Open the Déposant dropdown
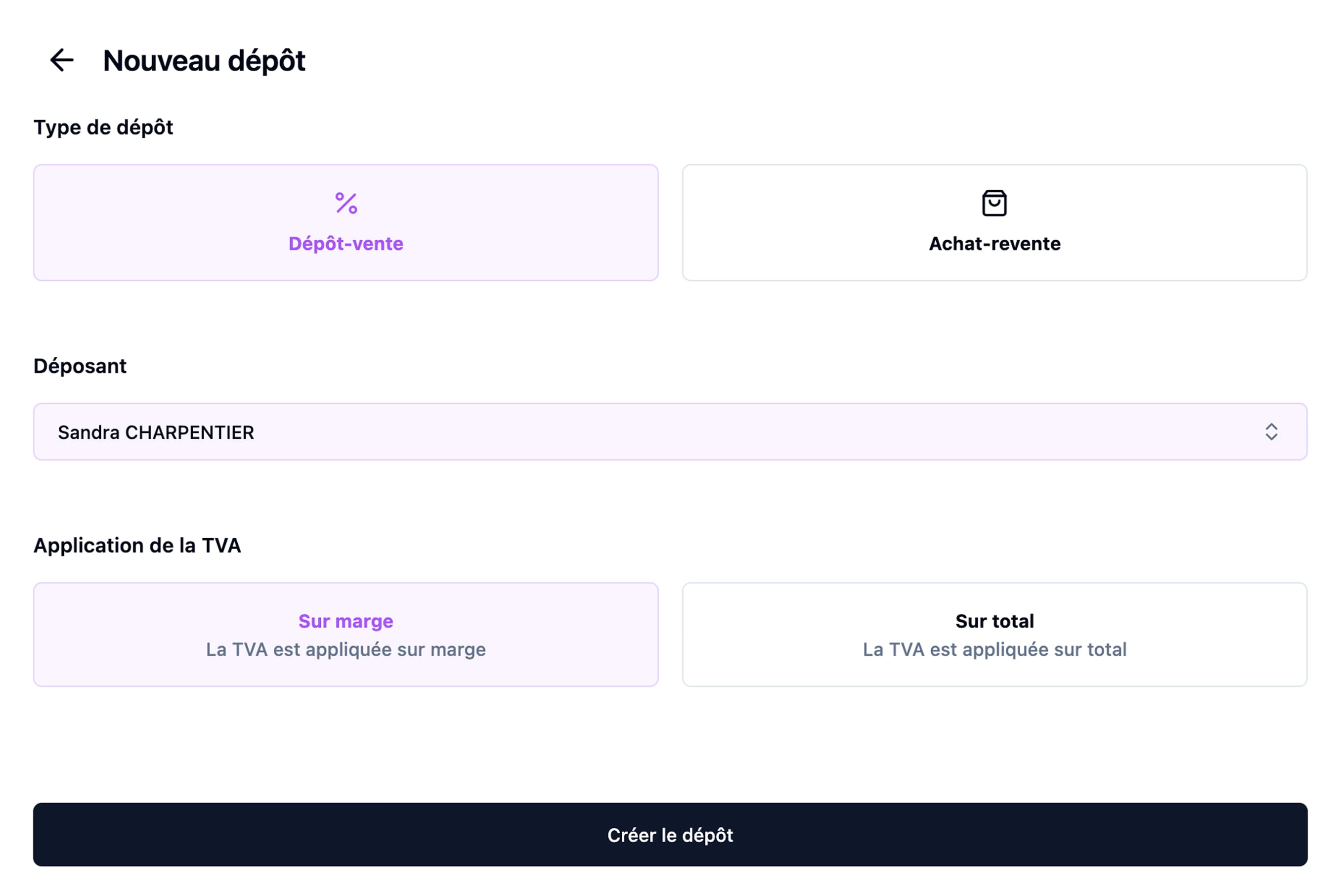This screenshot has height=896, width=1338. tap(670, 431)
